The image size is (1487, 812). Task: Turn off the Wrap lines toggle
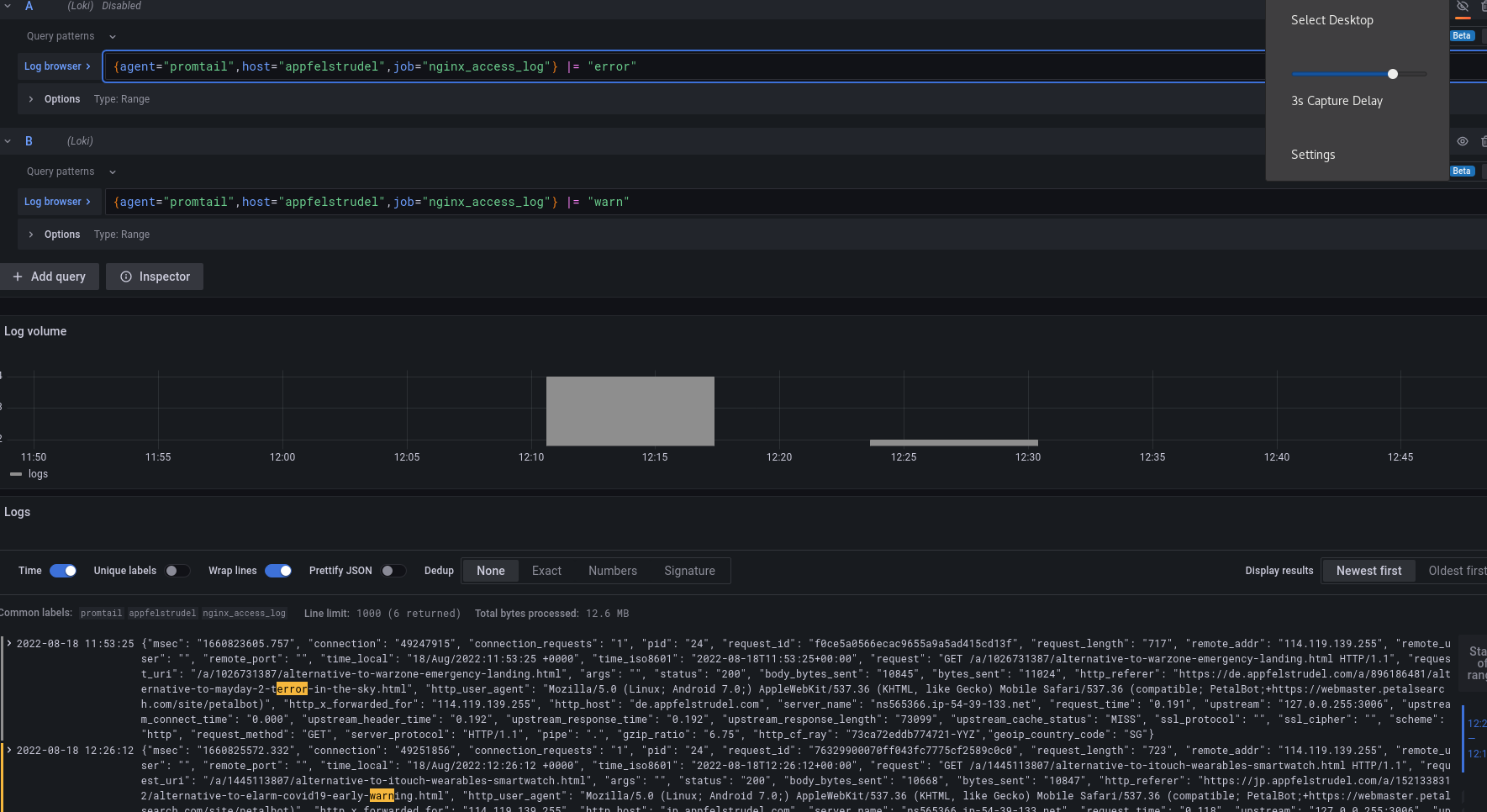coord(277,571)
